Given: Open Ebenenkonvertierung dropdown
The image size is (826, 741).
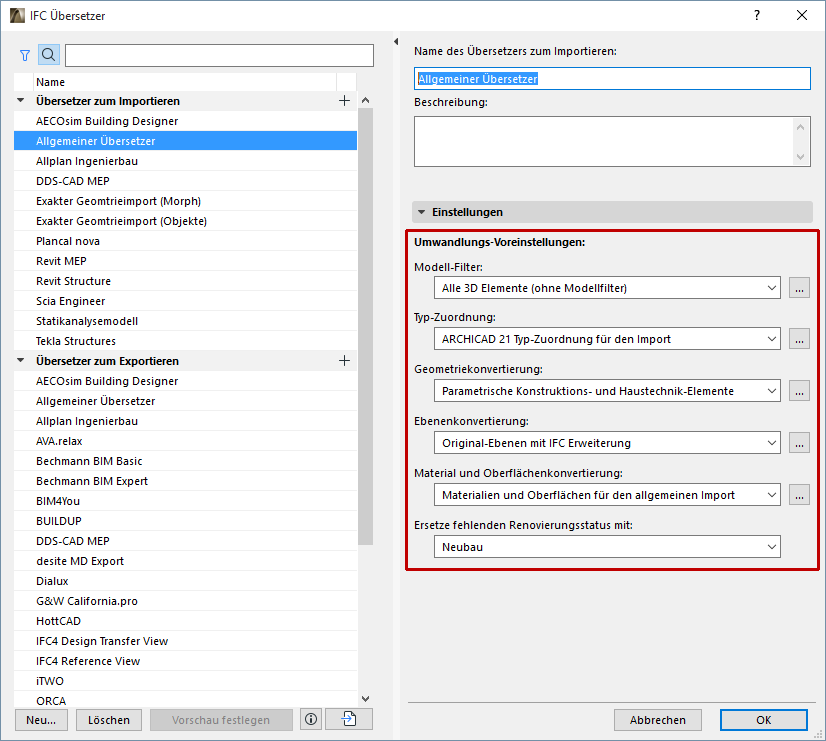Looking at the screenshot, I should 607,443.
